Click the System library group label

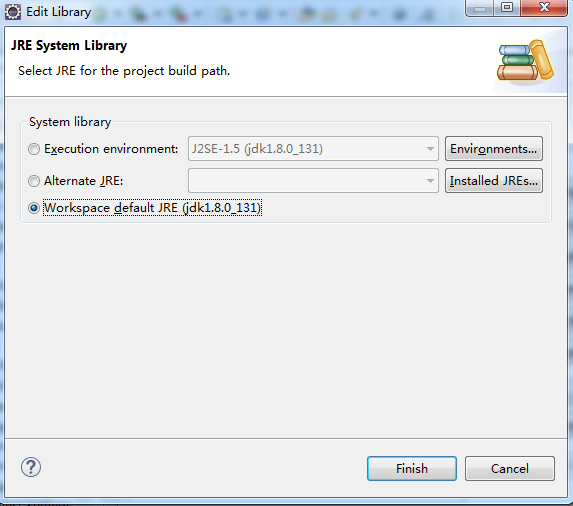pos(70,122)
